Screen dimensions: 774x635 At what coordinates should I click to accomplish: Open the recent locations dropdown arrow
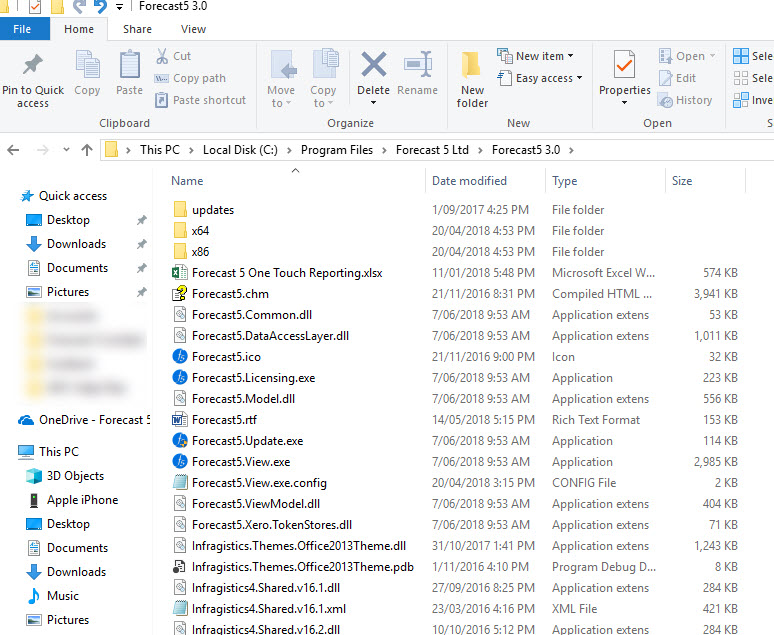[66, 150]
